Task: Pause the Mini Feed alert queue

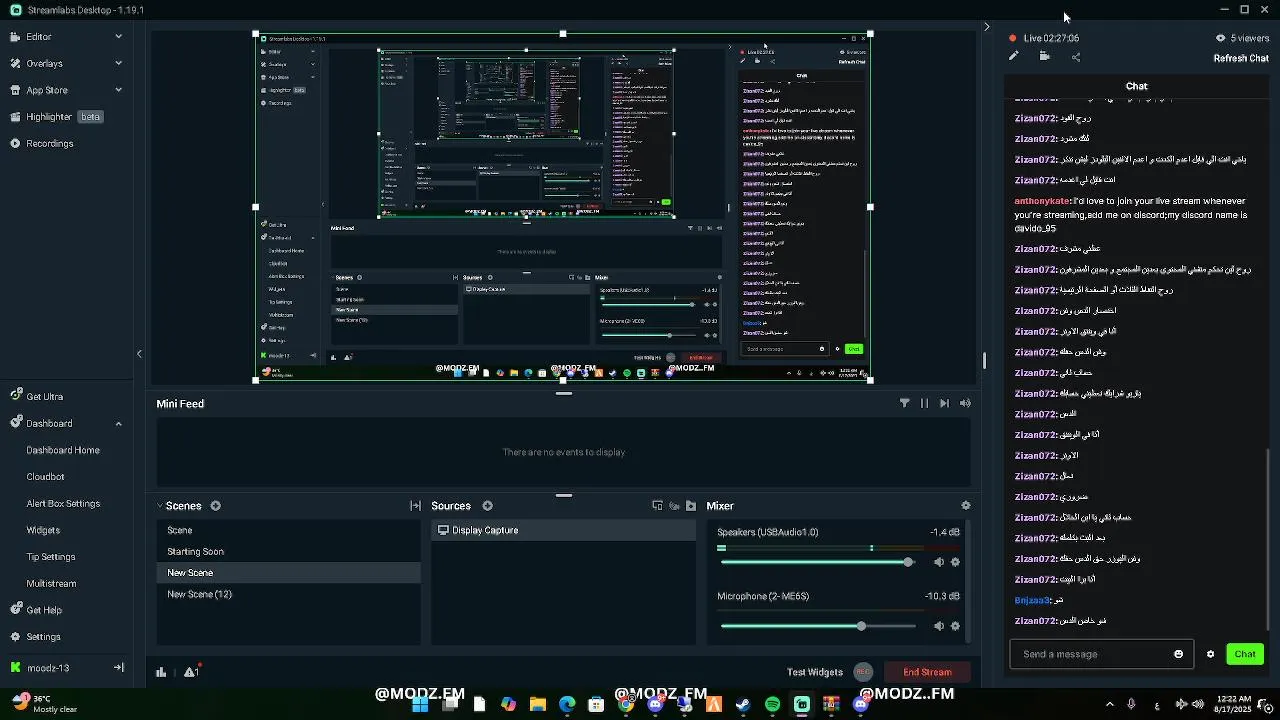Action: coord(924,403)
